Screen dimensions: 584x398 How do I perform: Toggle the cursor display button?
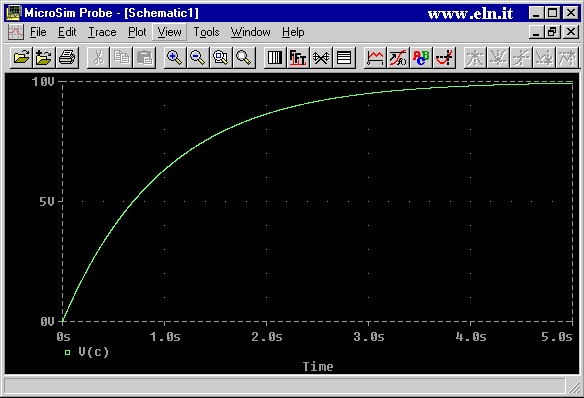click(x=444, y=58)
